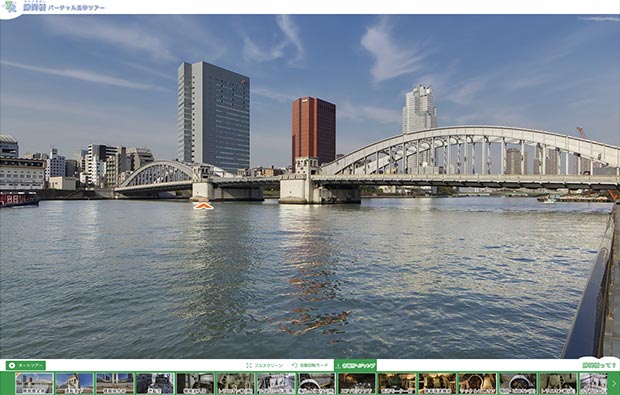The width and height of the screenshot is (620, 395).
Task: Click the 'バーチャル見学ツアー' title text
Action: [x=76, y=8]
